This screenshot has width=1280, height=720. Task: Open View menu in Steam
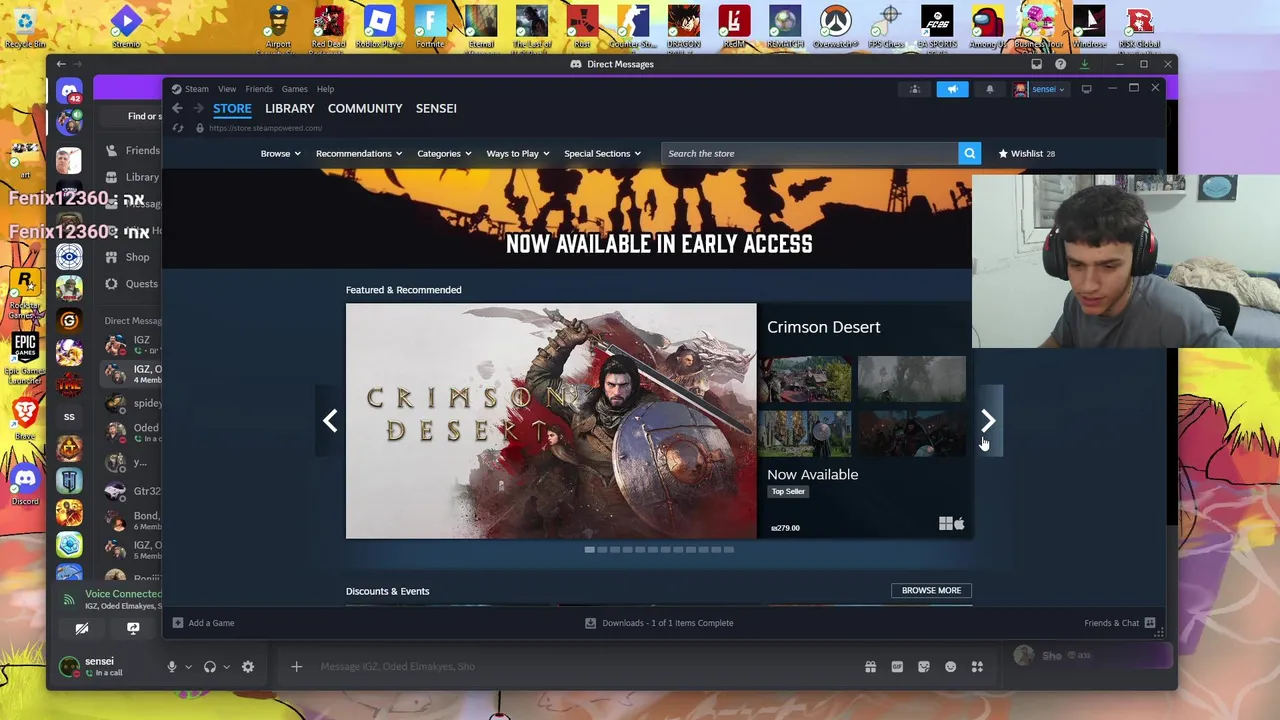(x=227, y=89)
